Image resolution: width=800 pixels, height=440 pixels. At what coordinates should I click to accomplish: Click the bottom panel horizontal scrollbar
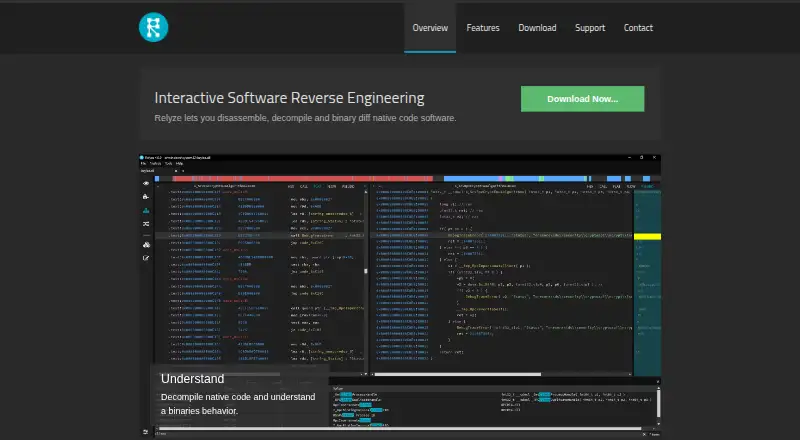pyautogui.click(x=399, y=429)
